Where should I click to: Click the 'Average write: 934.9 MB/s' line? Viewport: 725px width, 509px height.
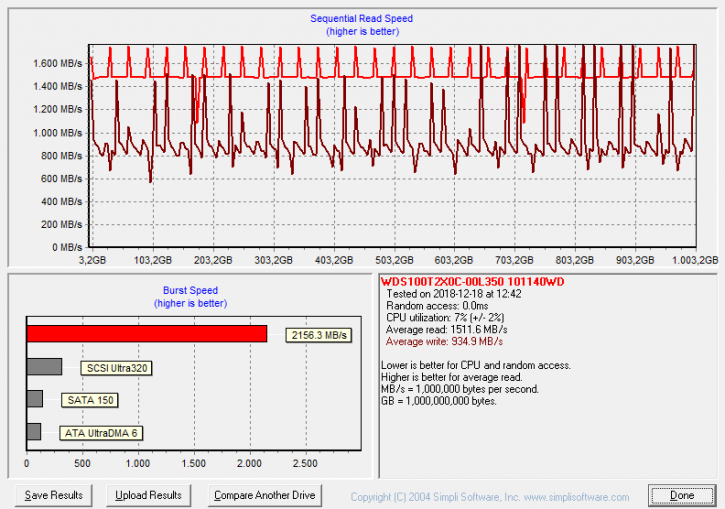(444, 342)
